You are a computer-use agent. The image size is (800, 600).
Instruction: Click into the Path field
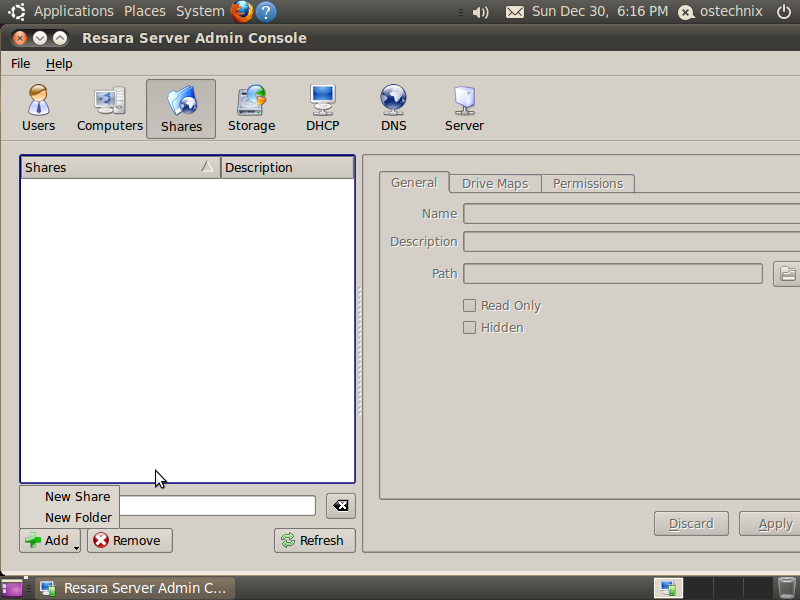point(613,273)
